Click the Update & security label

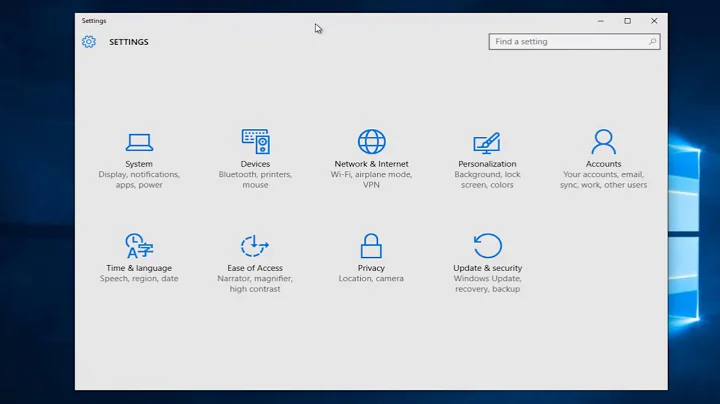488,268
